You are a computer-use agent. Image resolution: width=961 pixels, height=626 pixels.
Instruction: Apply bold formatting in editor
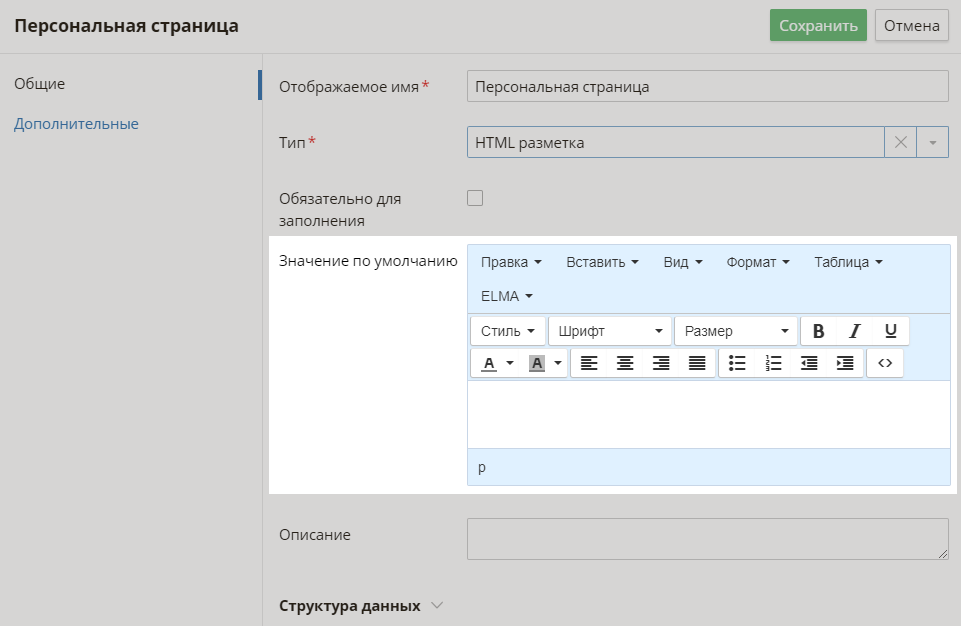818,331
